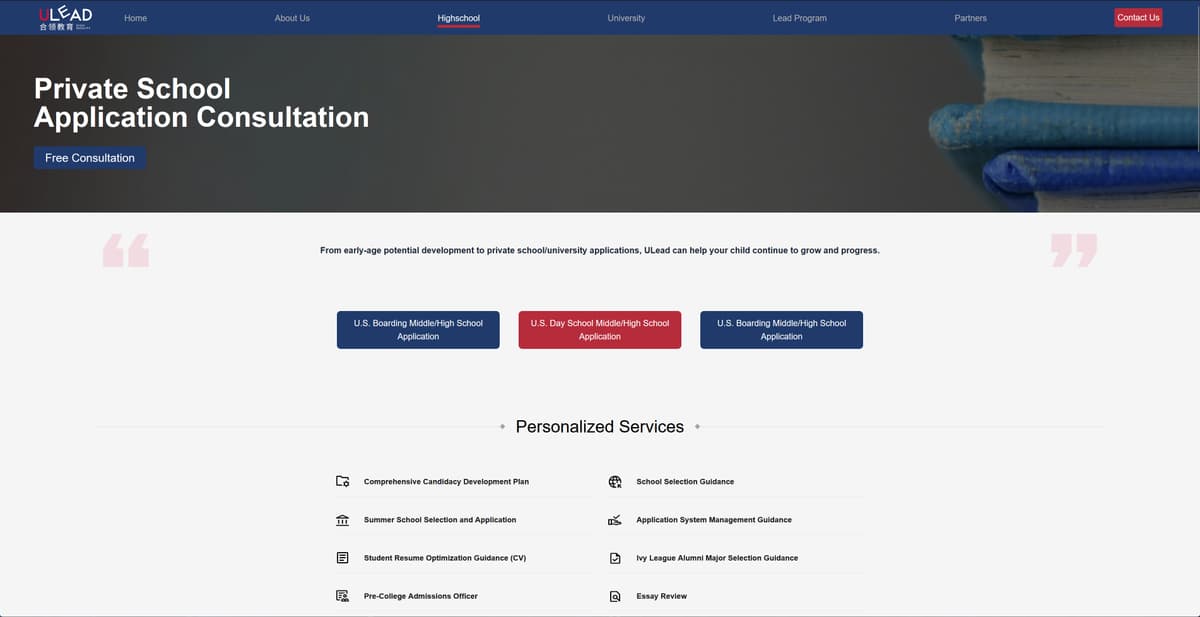Select the signing-pen icon for Application System Management
The height and width of the screenshot is (617, 1200).
pyautogui.click(x=615, y=519)
